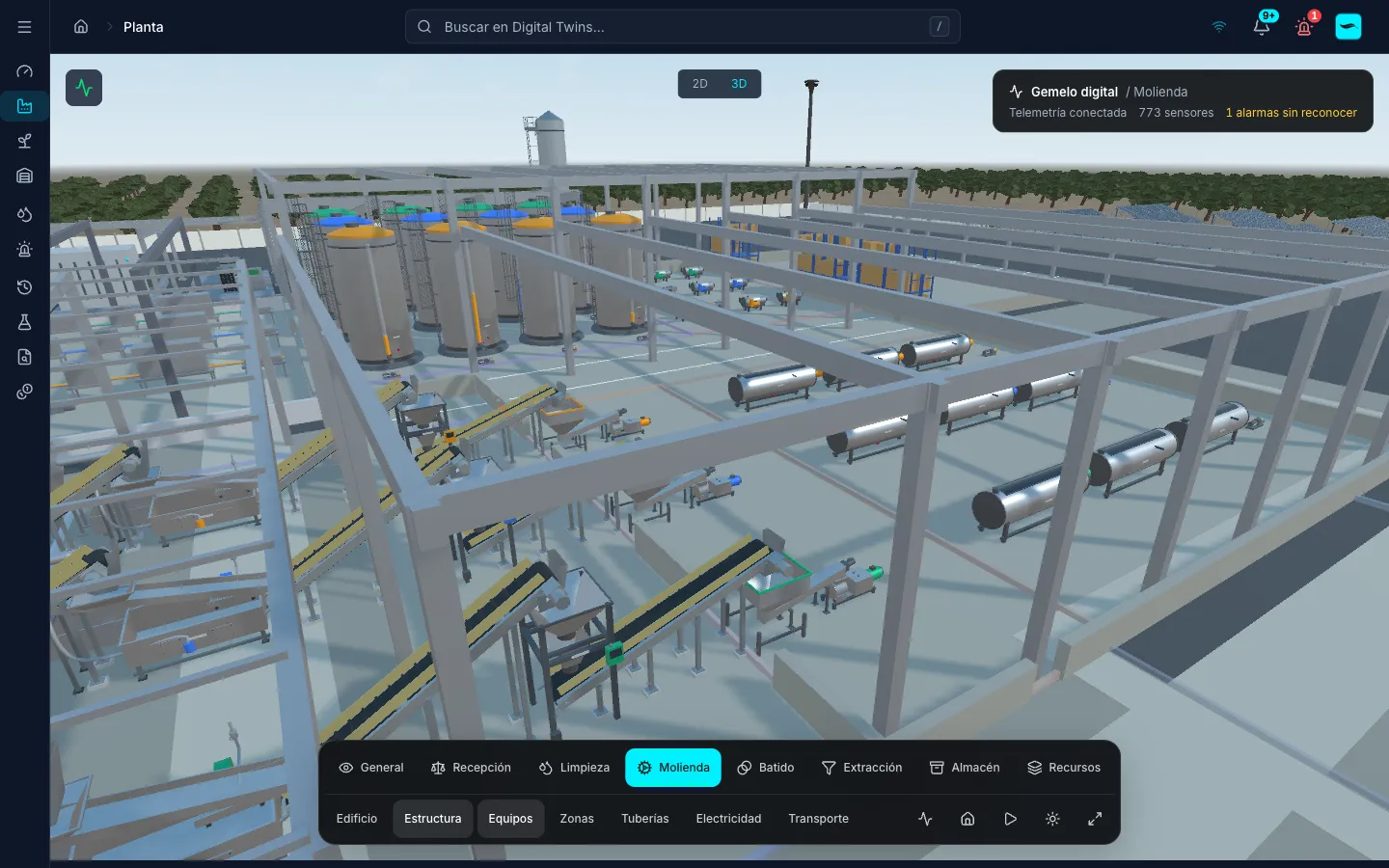Open the laboratory flask icon in sidebar
1389x868 pixels.
coord(25,322)
